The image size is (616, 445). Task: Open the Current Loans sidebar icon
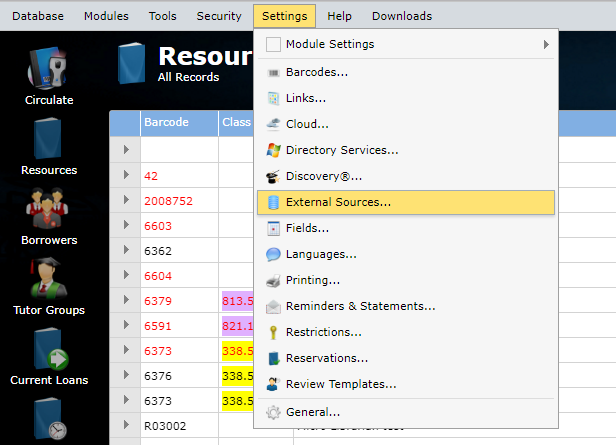point(50,349)
